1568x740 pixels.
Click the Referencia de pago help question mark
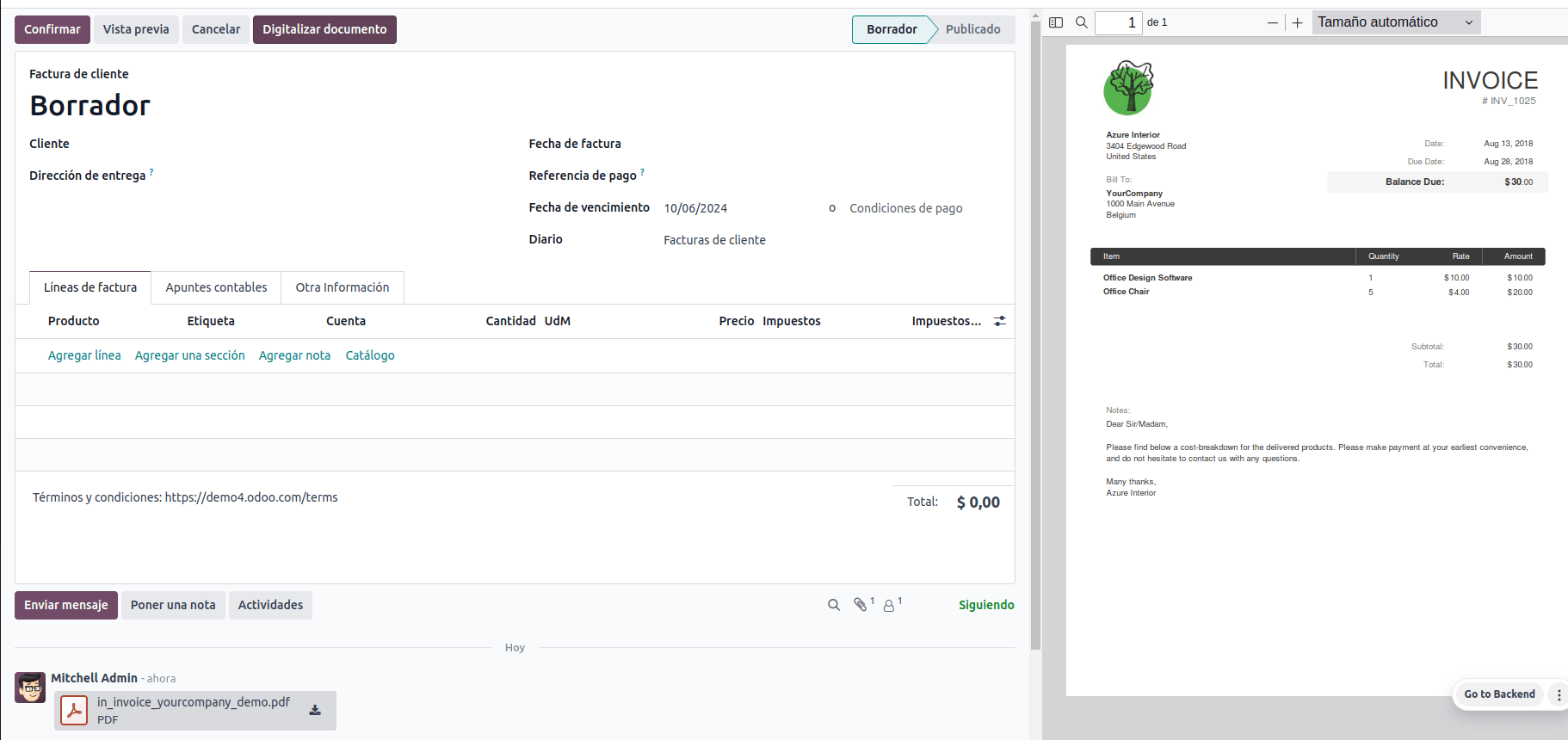642,172
